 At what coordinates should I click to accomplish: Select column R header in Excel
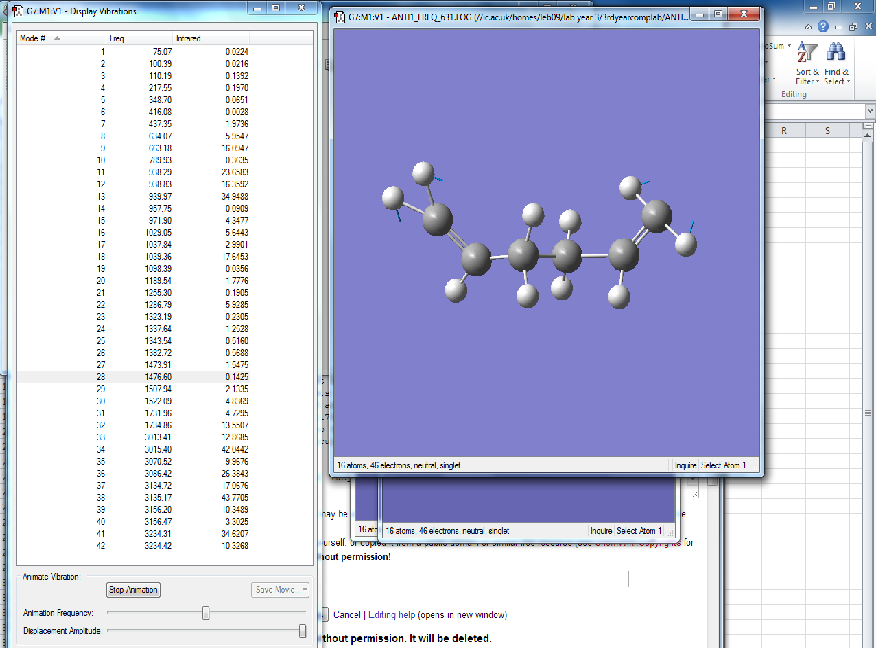(783, 131)
